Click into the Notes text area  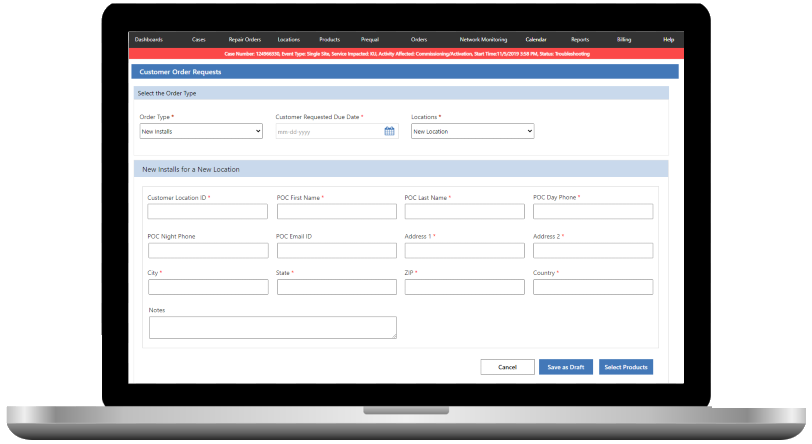(272, 328)
